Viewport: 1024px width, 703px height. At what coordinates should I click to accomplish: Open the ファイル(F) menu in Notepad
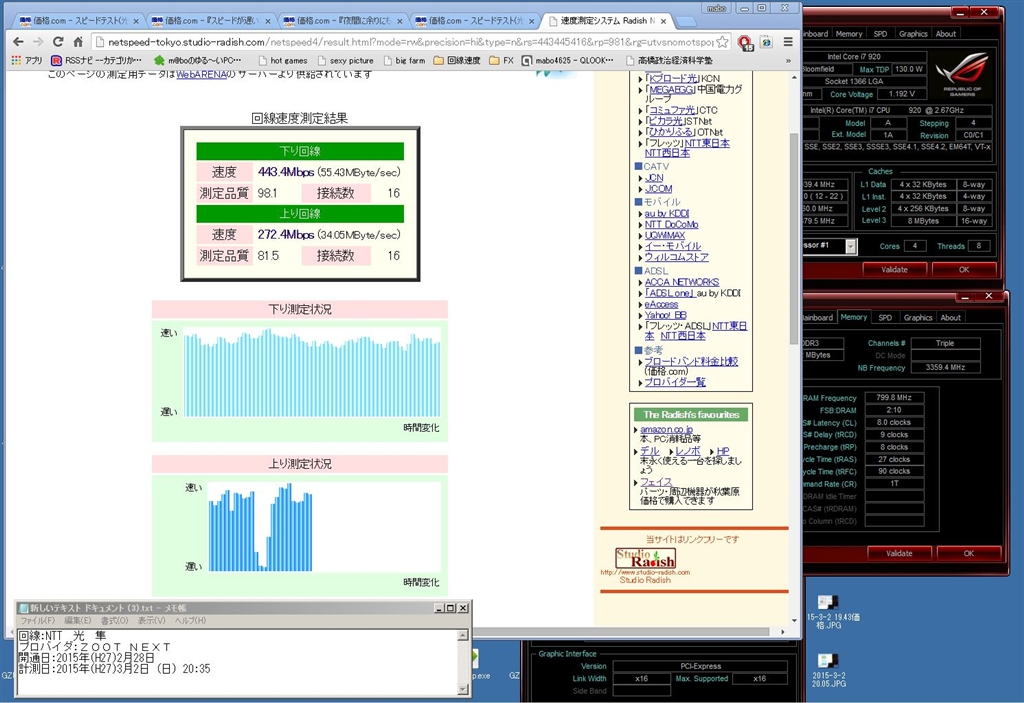37,620
